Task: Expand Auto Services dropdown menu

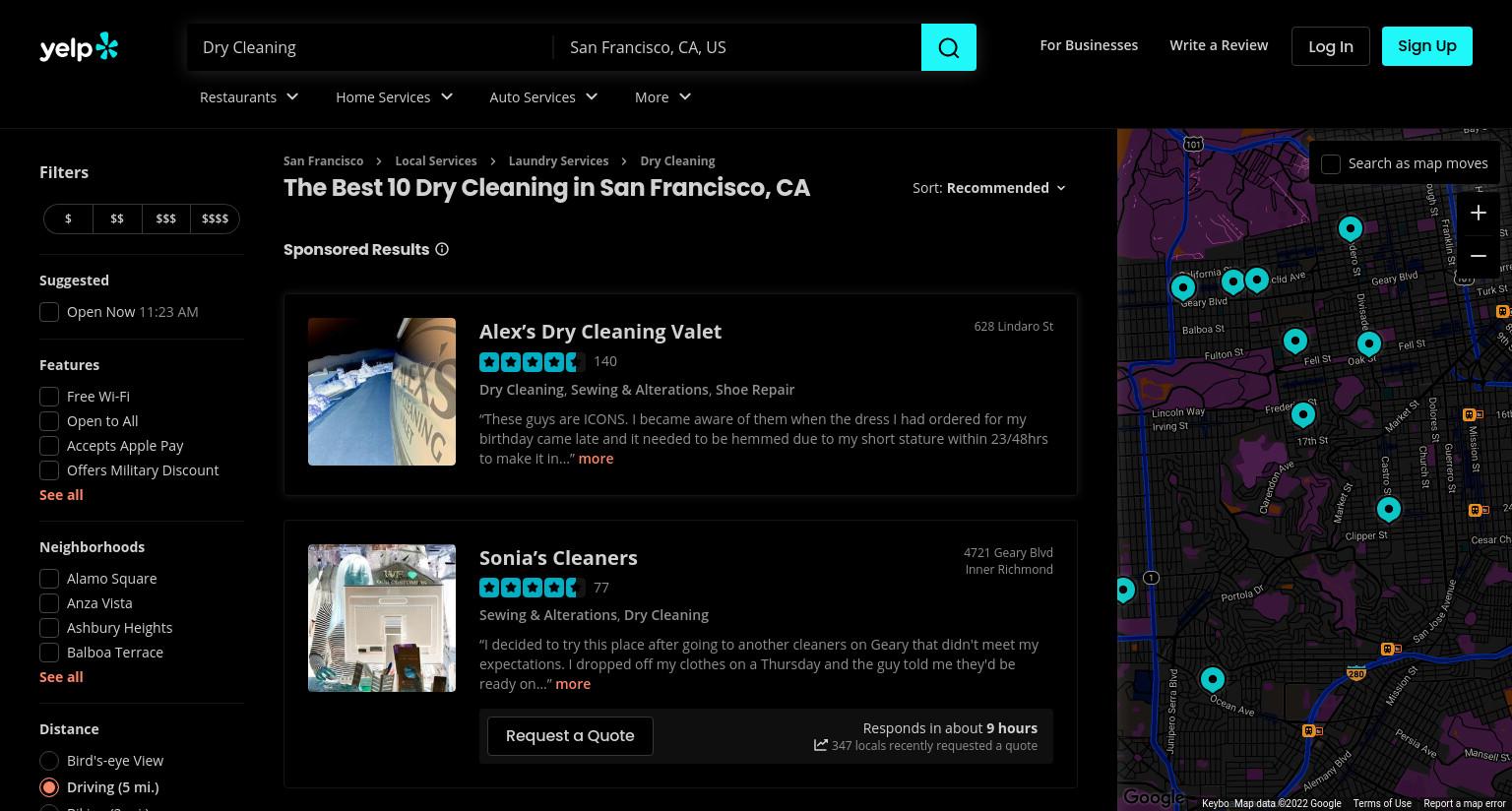Action: tap(544, 97)
